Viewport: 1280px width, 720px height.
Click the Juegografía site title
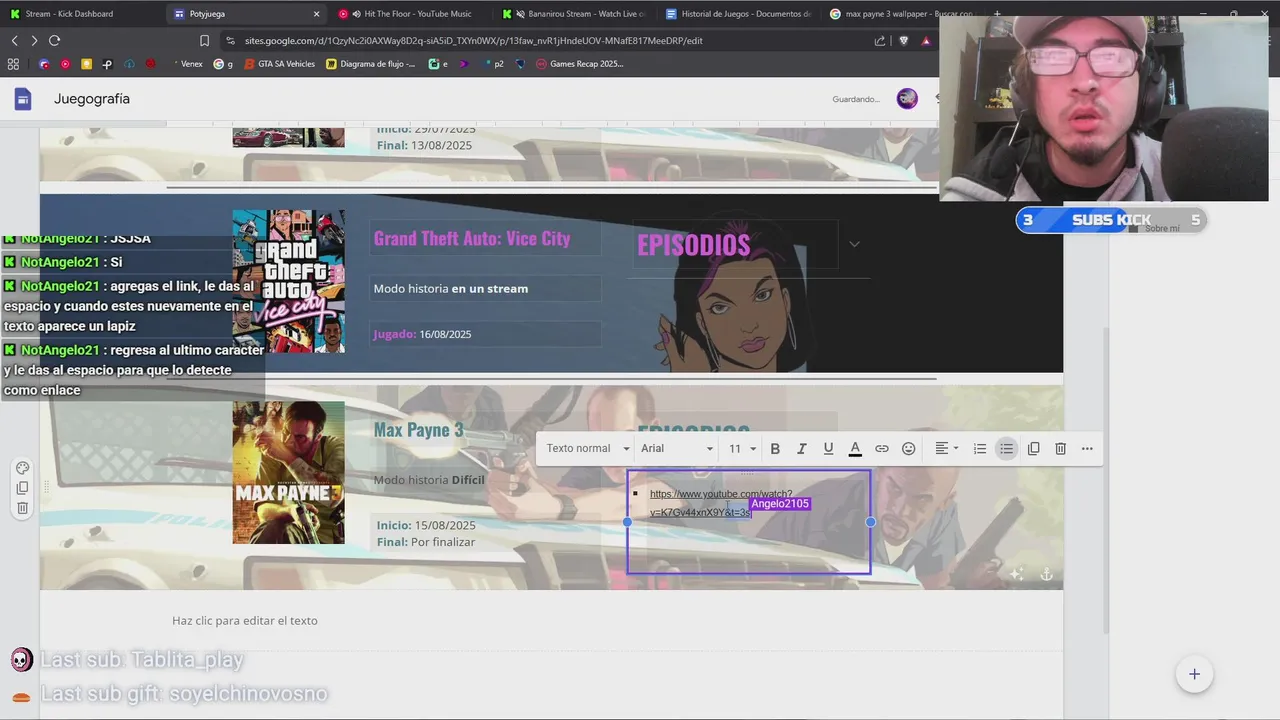(92, 99)
